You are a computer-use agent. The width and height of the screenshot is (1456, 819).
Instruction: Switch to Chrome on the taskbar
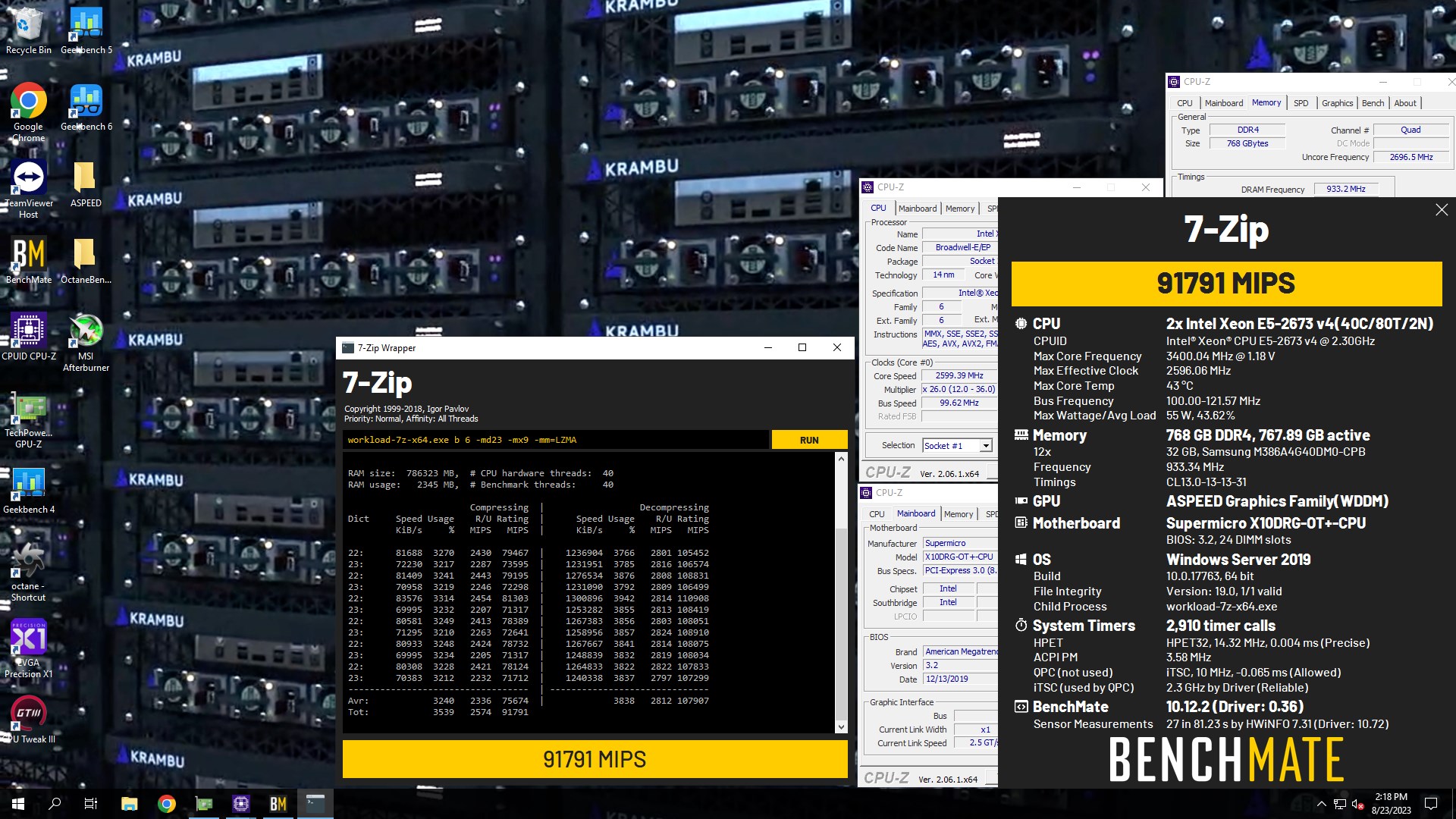(166, 804)
